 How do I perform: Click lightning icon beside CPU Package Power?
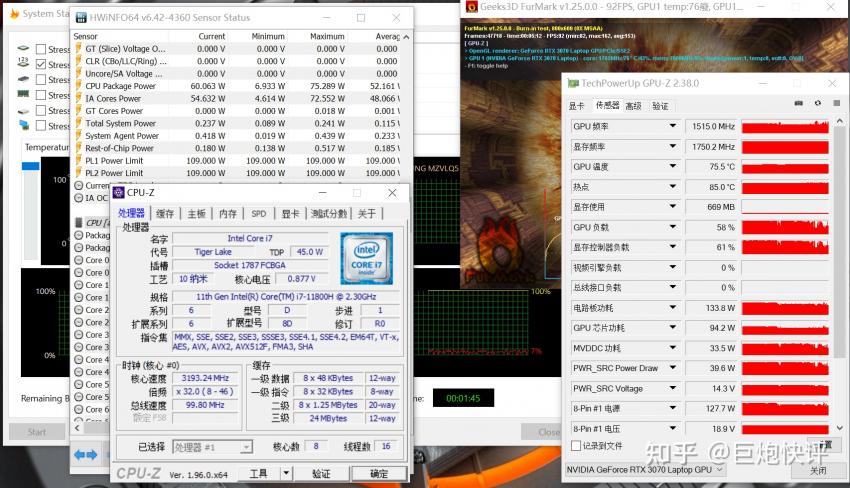pos(80,86)
